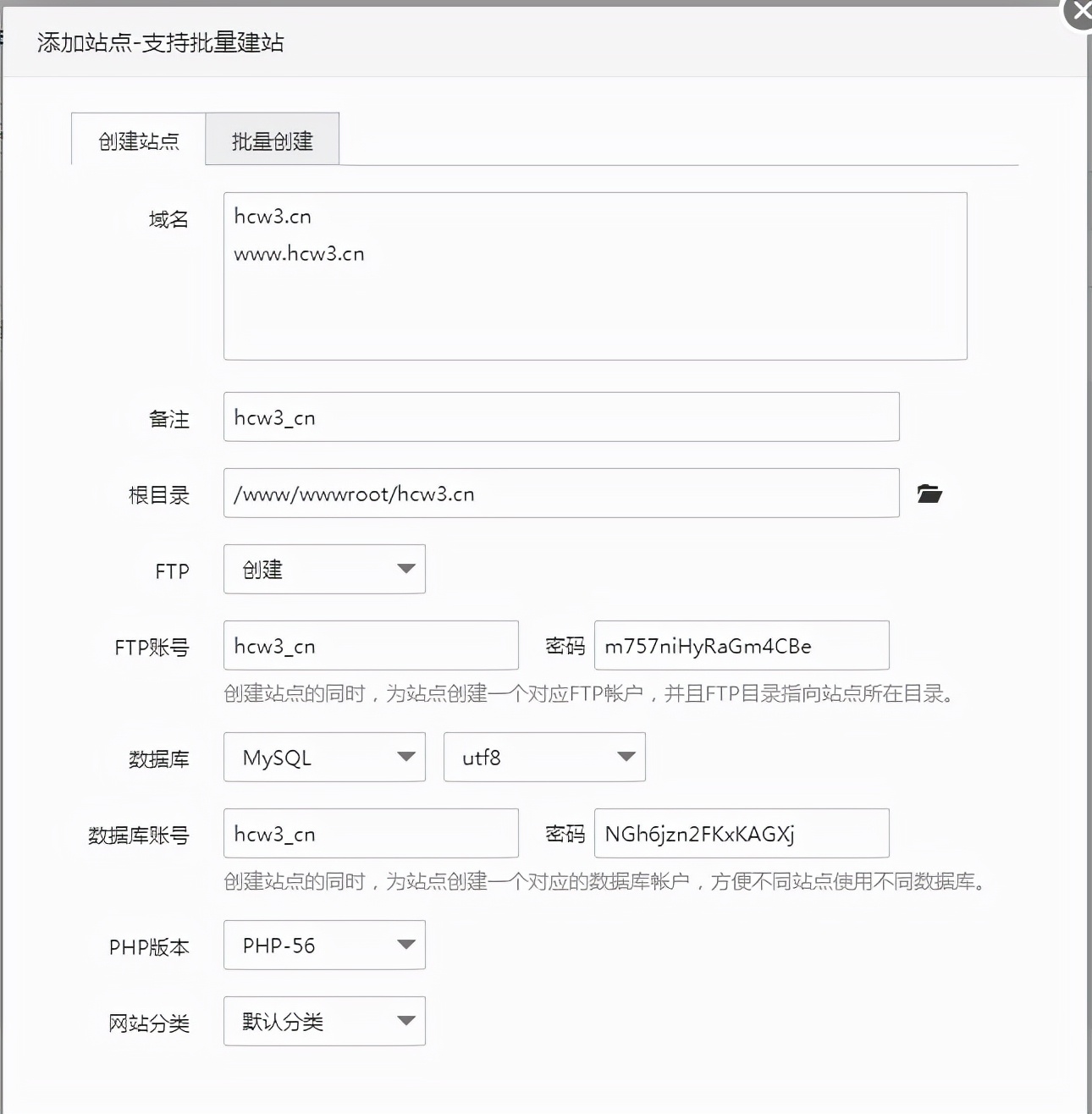Click the 根目录 label

click(x=159, y=495)
